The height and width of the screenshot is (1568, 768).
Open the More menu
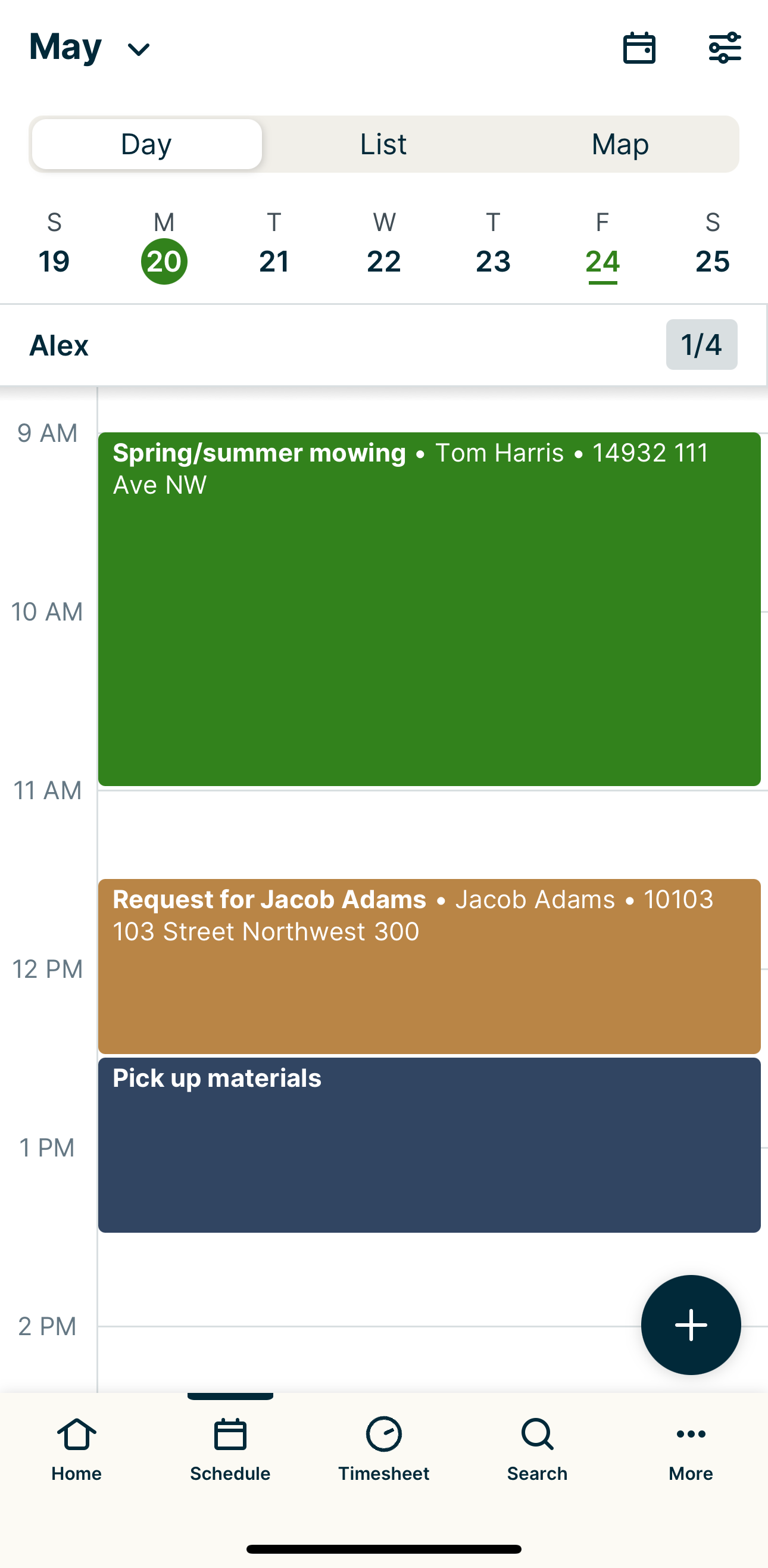[x=691, y=1449]
